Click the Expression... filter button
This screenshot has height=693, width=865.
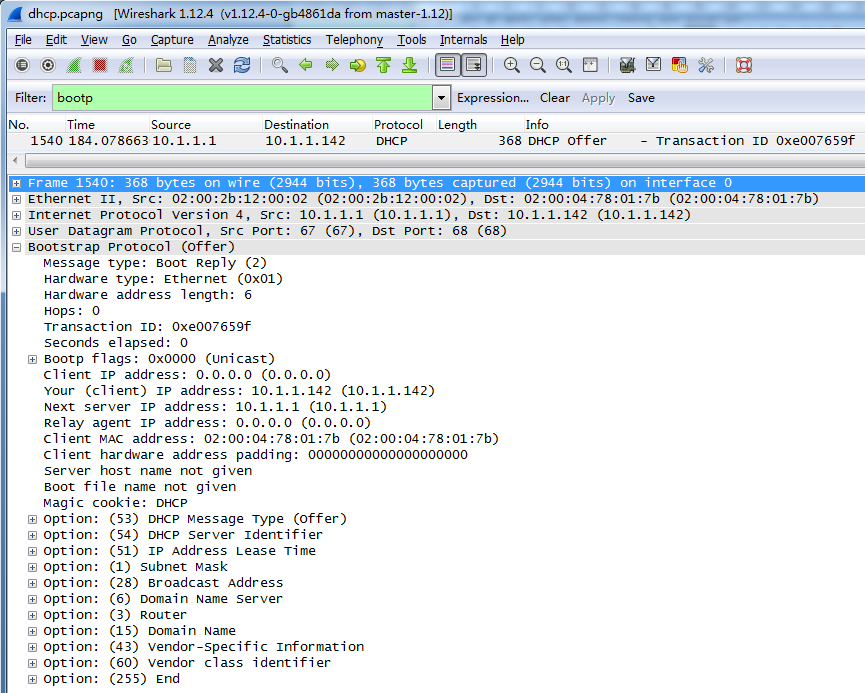493,98
